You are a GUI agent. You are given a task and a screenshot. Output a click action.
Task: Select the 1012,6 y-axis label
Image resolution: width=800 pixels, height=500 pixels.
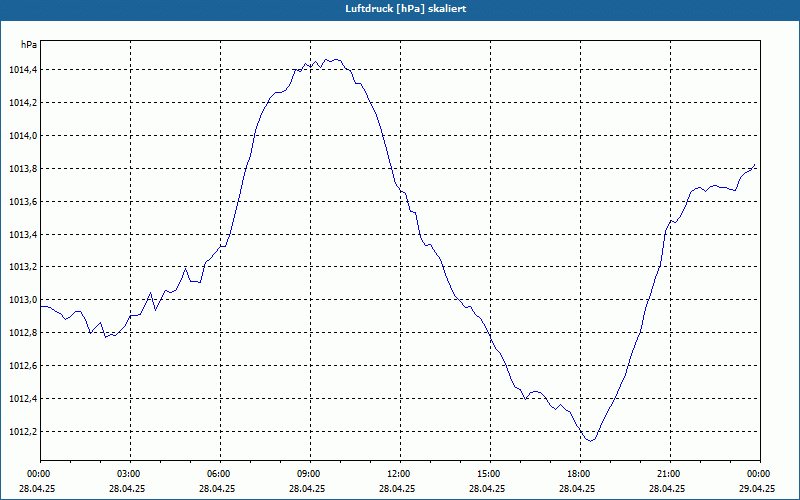click(x=23, y=366)
